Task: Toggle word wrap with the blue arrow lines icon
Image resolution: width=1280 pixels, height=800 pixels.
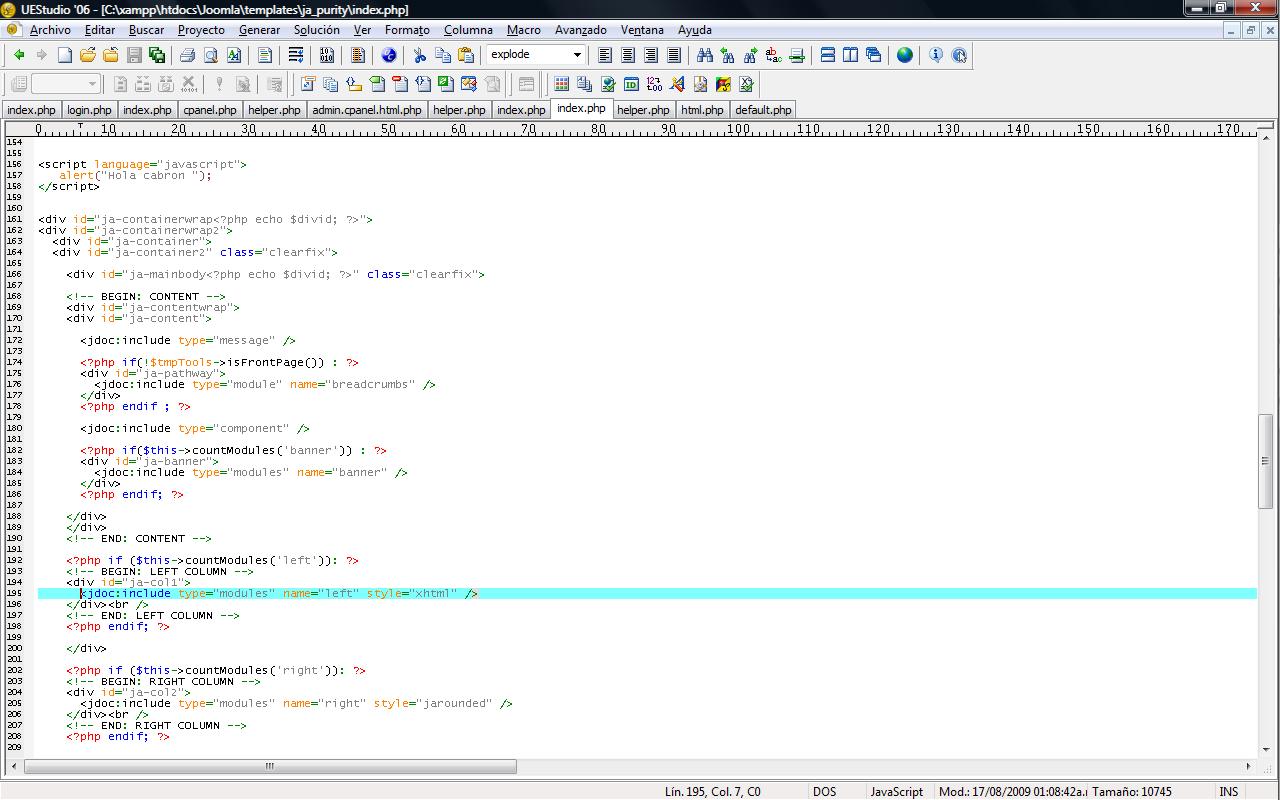Action: [296, 55]
